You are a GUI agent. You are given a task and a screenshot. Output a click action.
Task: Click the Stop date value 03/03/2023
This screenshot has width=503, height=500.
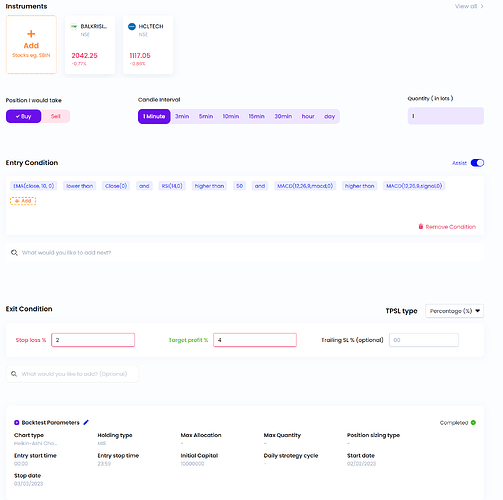click(29, 484)
